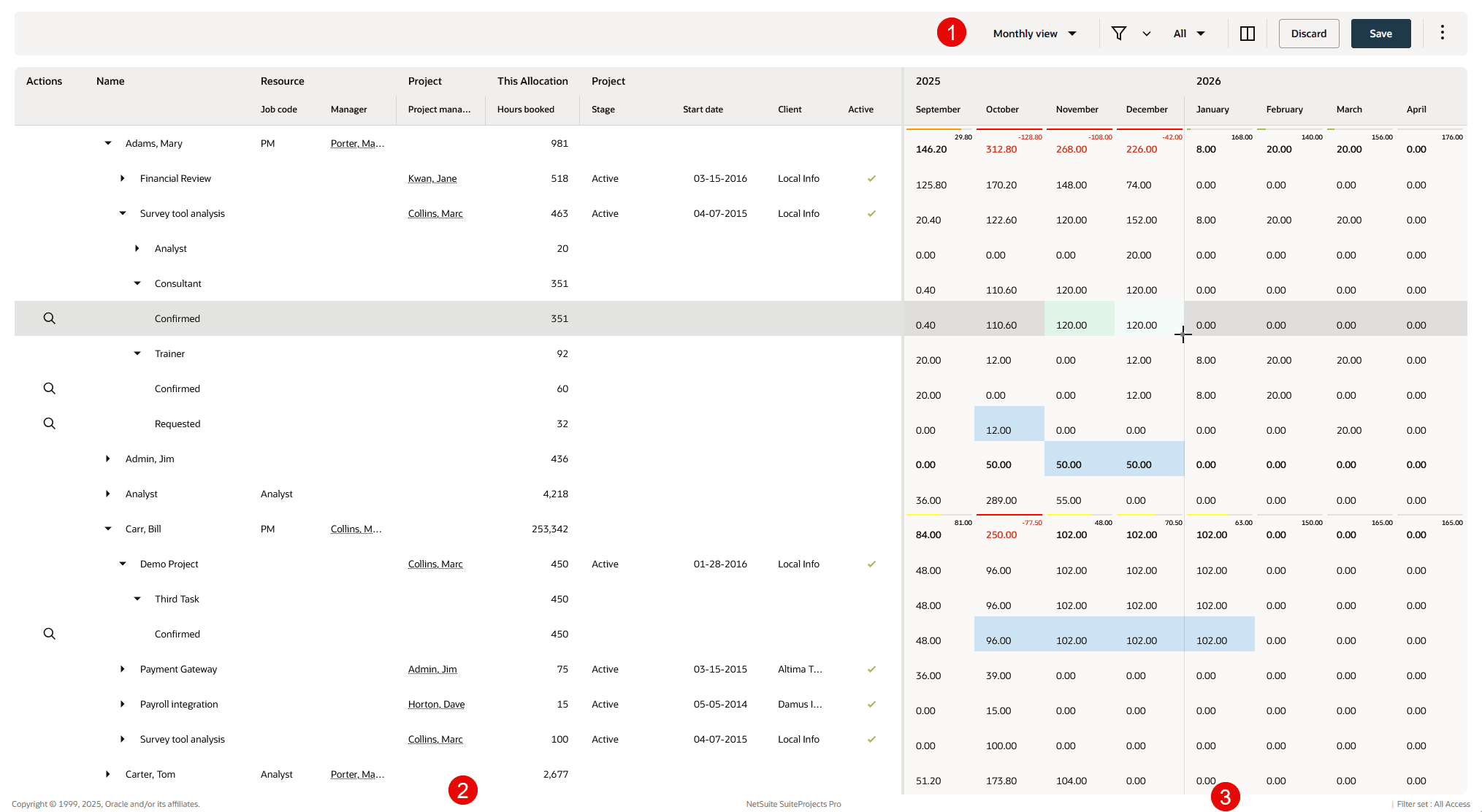Collapse the Adams, Mary row
The image size is (1482, 812).
pyautogui.click(x=108, y=143)
